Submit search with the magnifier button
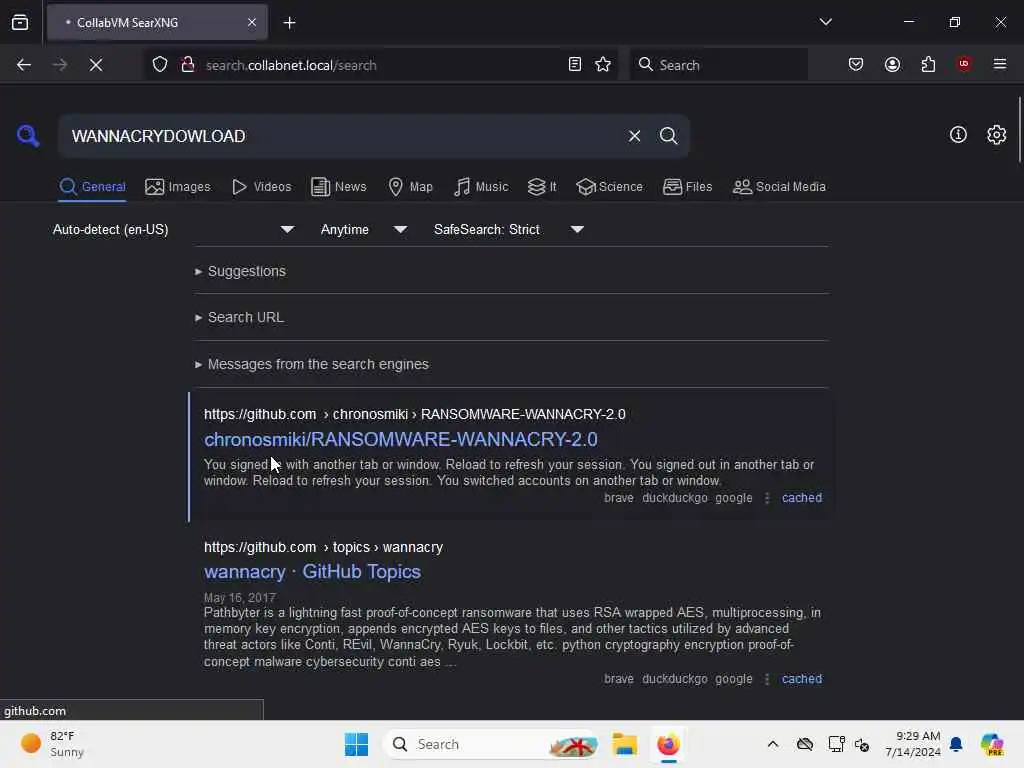The height and width of the screenshot is (768, 1024). pyautogui.click(x=668, y=136)
